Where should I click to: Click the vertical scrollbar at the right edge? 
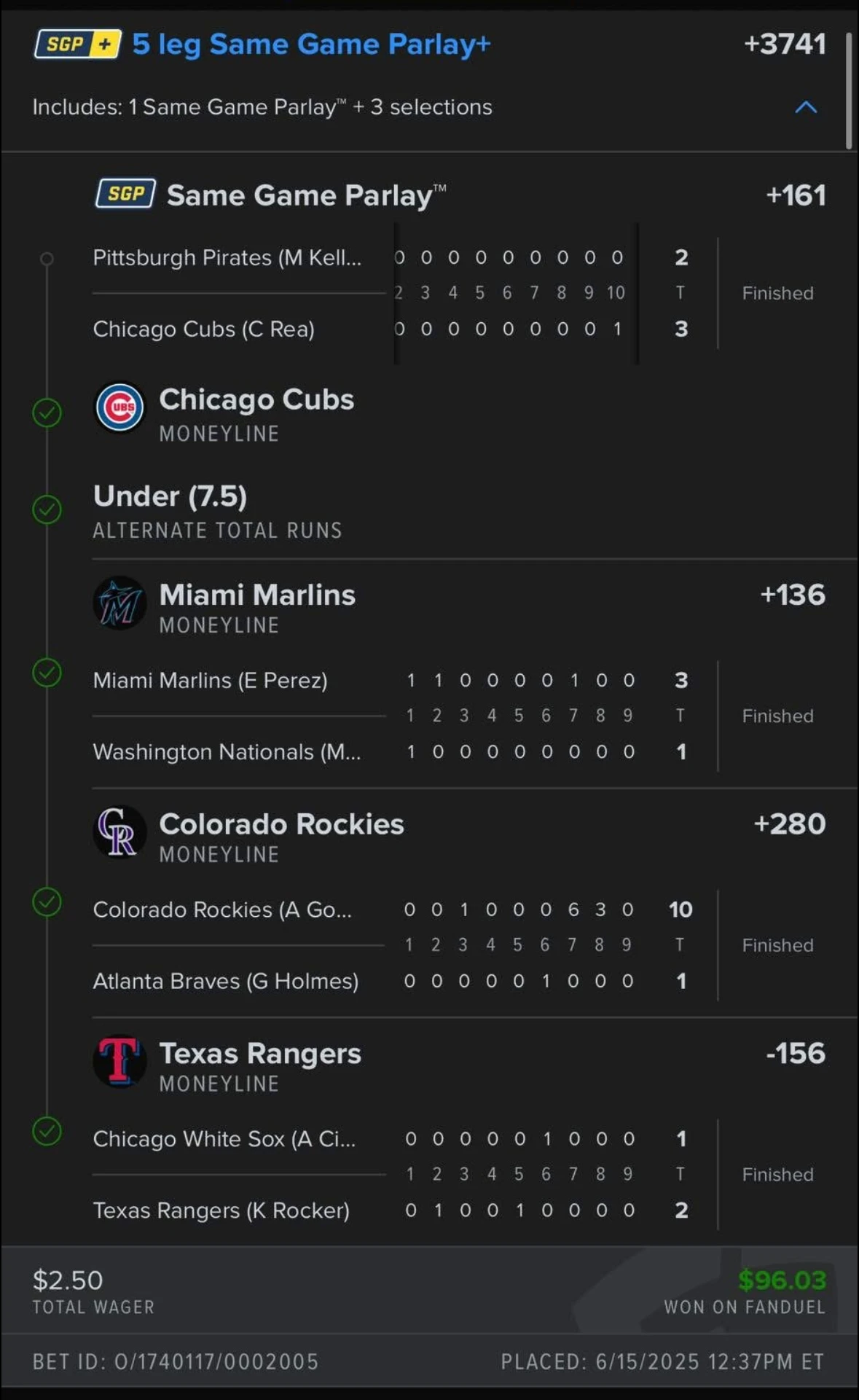(849, 91)
